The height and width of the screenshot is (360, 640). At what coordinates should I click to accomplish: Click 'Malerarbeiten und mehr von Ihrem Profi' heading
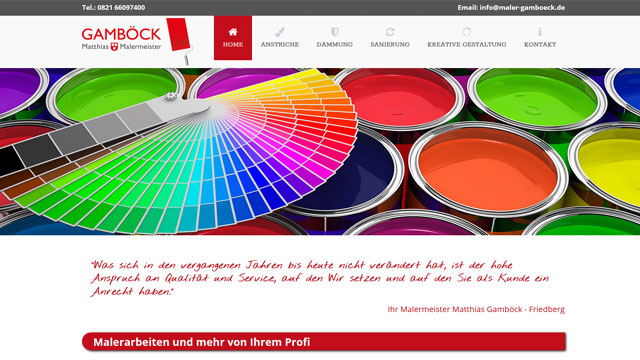(202, 342)
